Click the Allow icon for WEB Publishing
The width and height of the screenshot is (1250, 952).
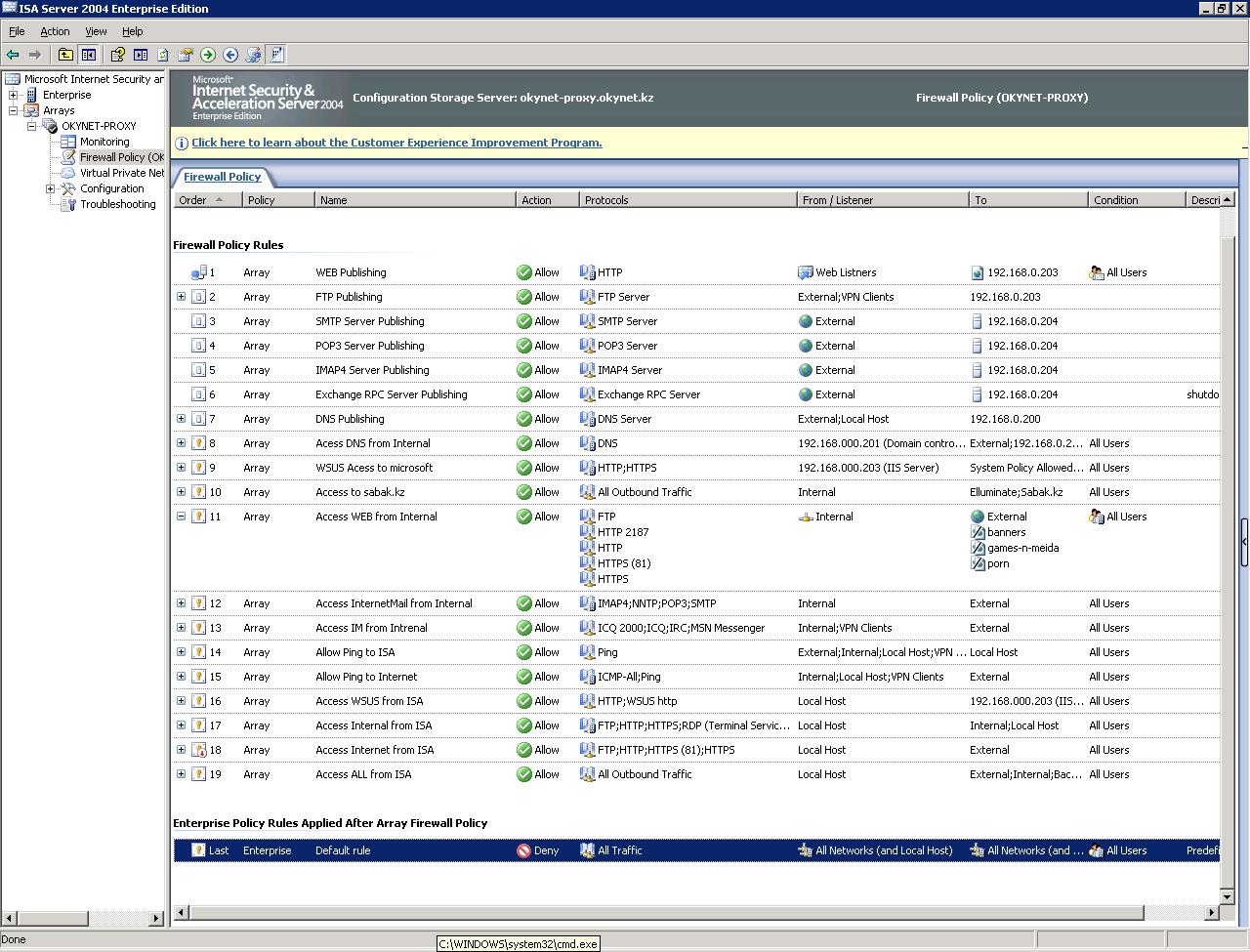pyautogui.click(x=524, y=272)
